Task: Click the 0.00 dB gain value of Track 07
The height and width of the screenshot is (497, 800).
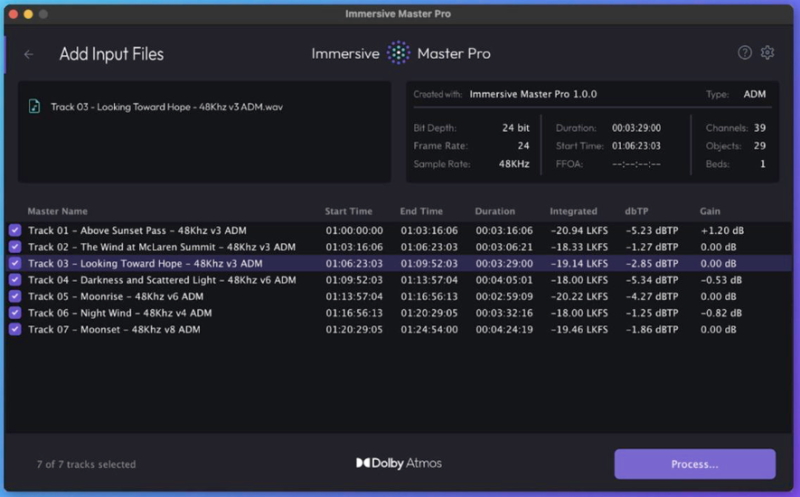Action: click(x=718, y=329)
